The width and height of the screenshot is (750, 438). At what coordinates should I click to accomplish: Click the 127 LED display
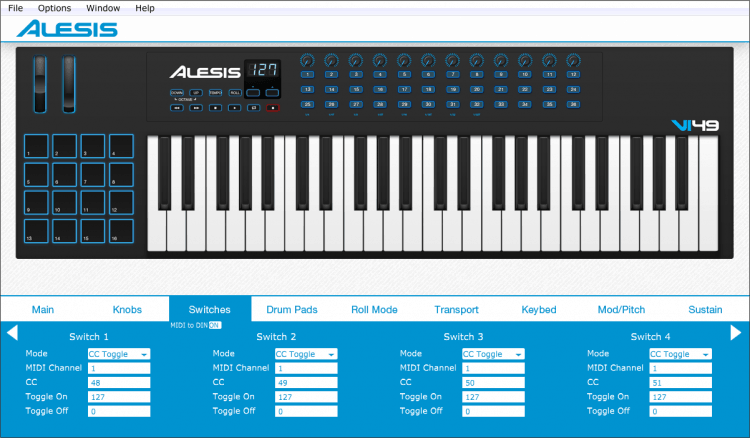pos(263,70)
